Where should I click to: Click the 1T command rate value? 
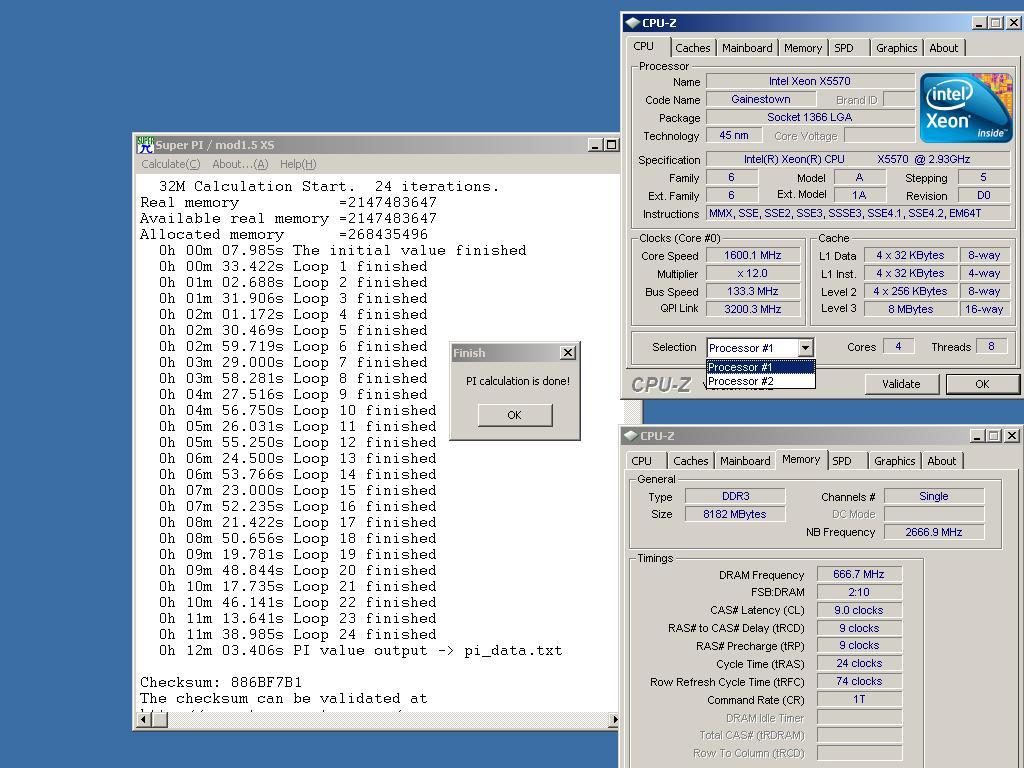tap(859, 699)
